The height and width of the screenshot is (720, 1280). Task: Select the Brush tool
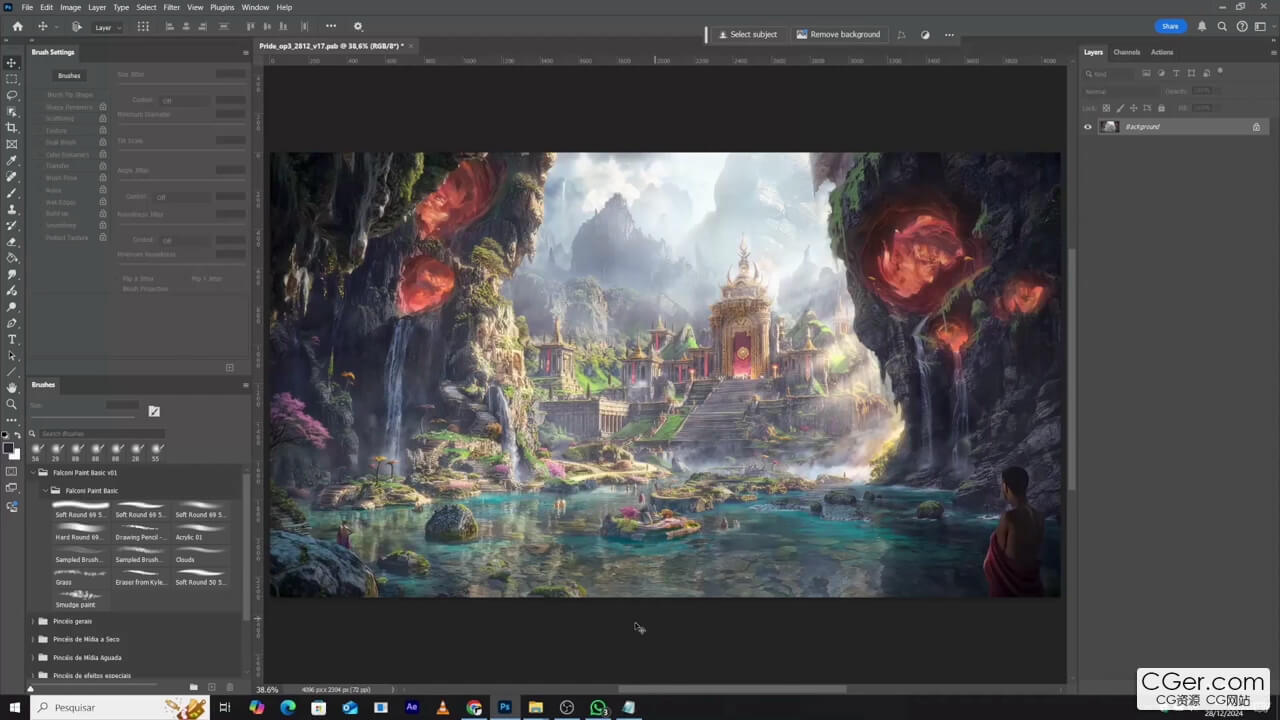(x=12, y=193)
